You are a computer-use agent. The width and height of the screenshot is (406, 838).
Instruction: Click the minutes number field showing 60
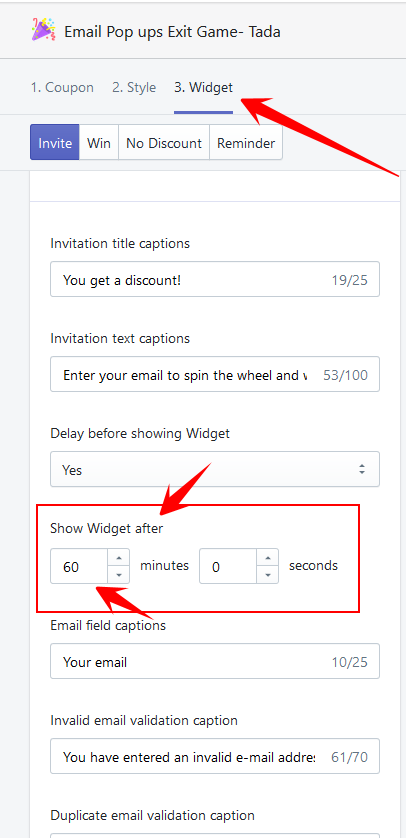pos(80,567)
